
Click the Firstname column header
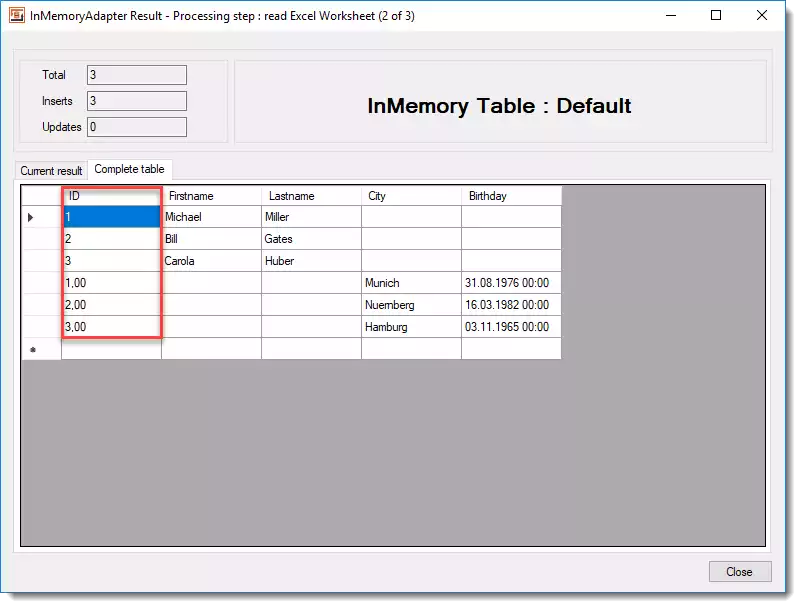(211, 196)
